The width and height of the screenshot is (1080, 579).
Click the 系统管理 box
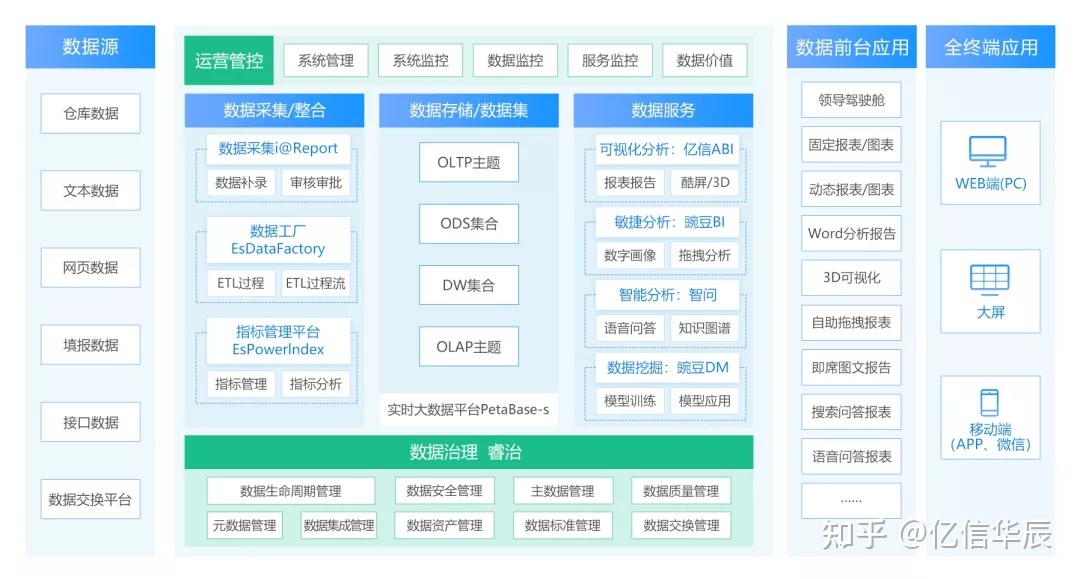tap(325, 61)
